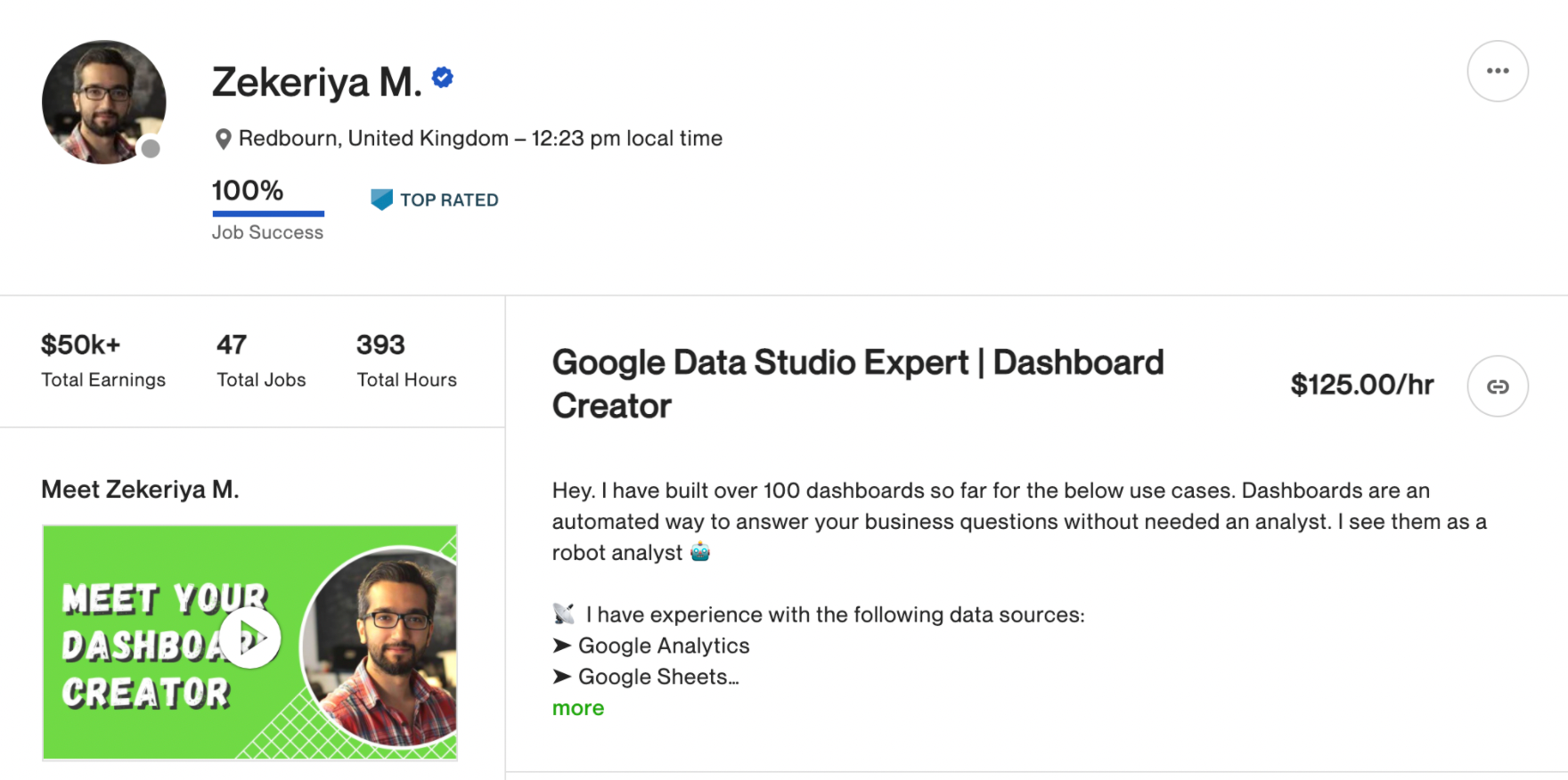Image resolution: width=1568 pixels, height=780 pixels.
Task: Click the Job Success label
Action: click(x=267, y=232)
